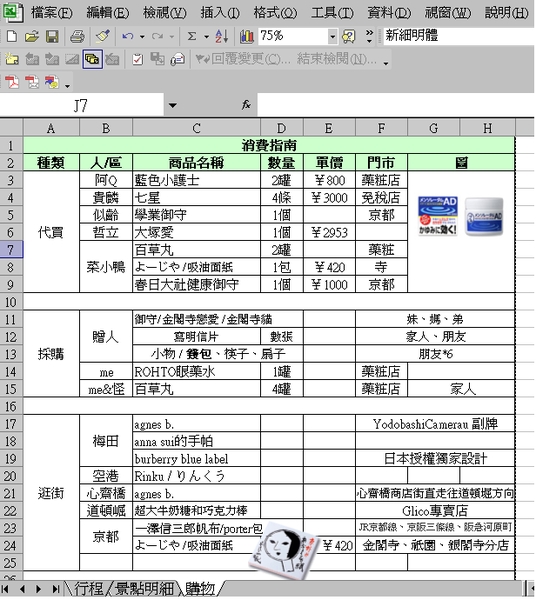Open the 編輯(E) menu
The height and width of the screenshot is (600, 536).
(x=108, y=13)
